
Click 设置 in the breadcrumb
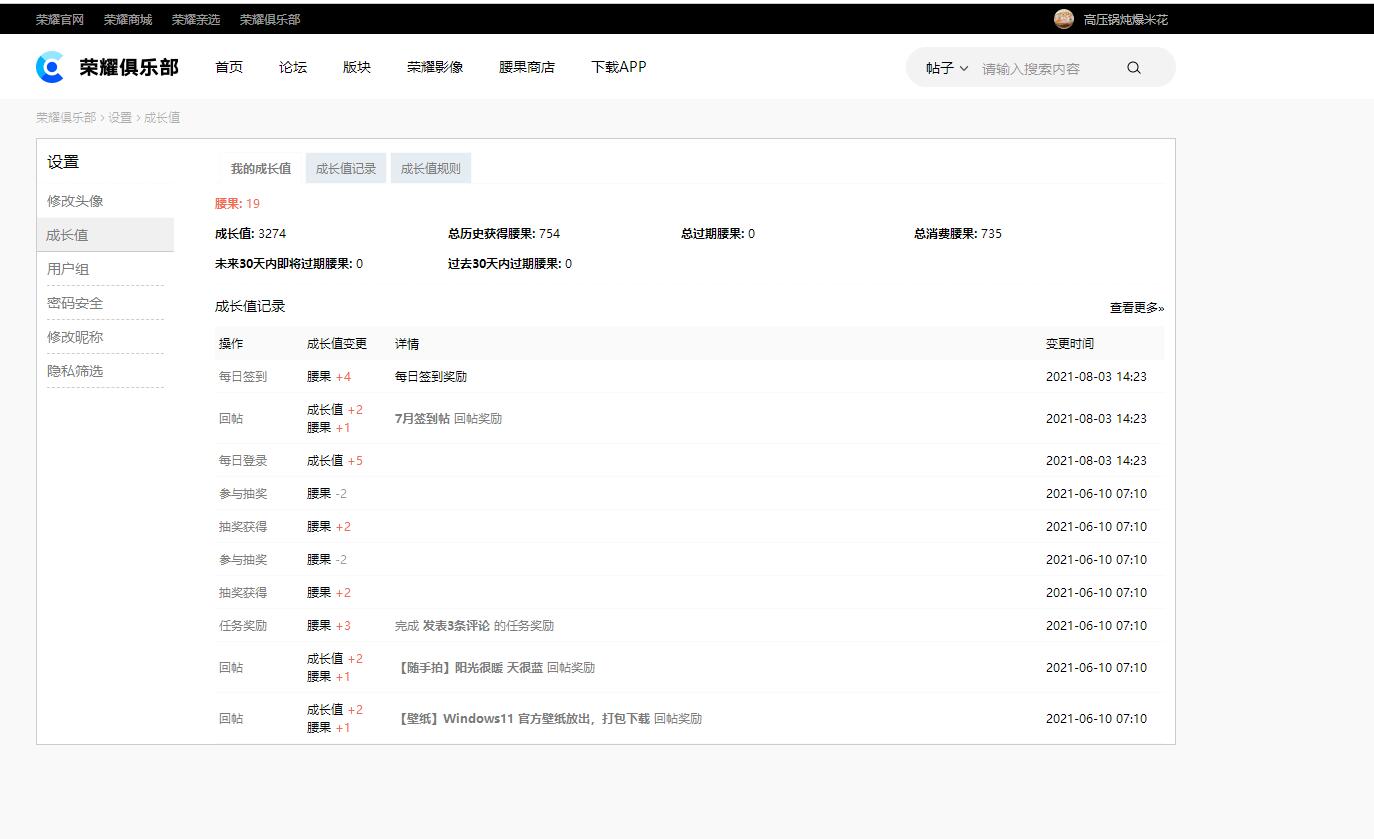click(x=120, y=117)
